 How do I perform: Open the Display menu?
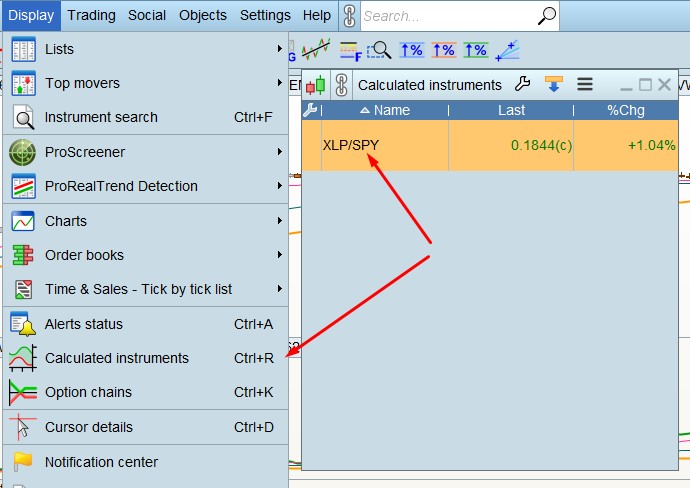tap(31, 15)
